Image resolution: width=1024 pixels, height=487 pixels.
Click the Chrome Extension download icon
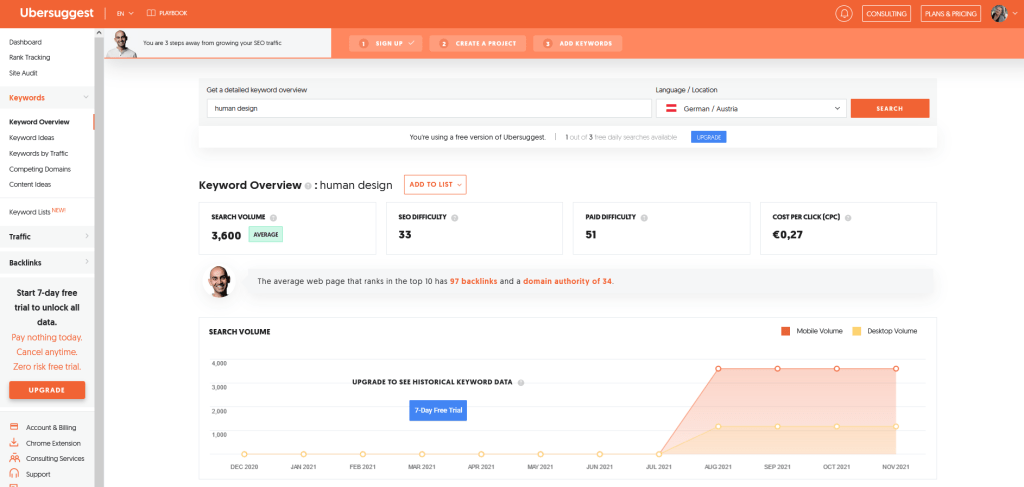[14, 443]
